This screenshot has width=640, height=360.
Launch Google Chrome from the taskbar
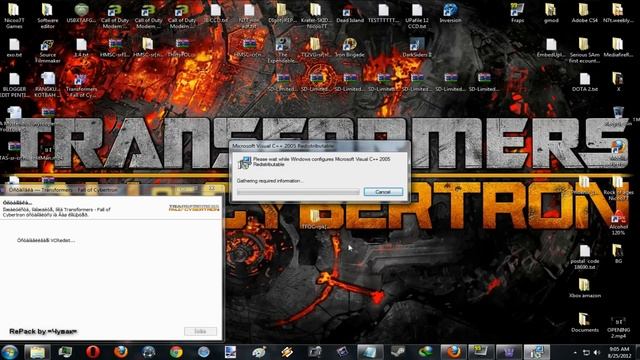tap(176, 352)
